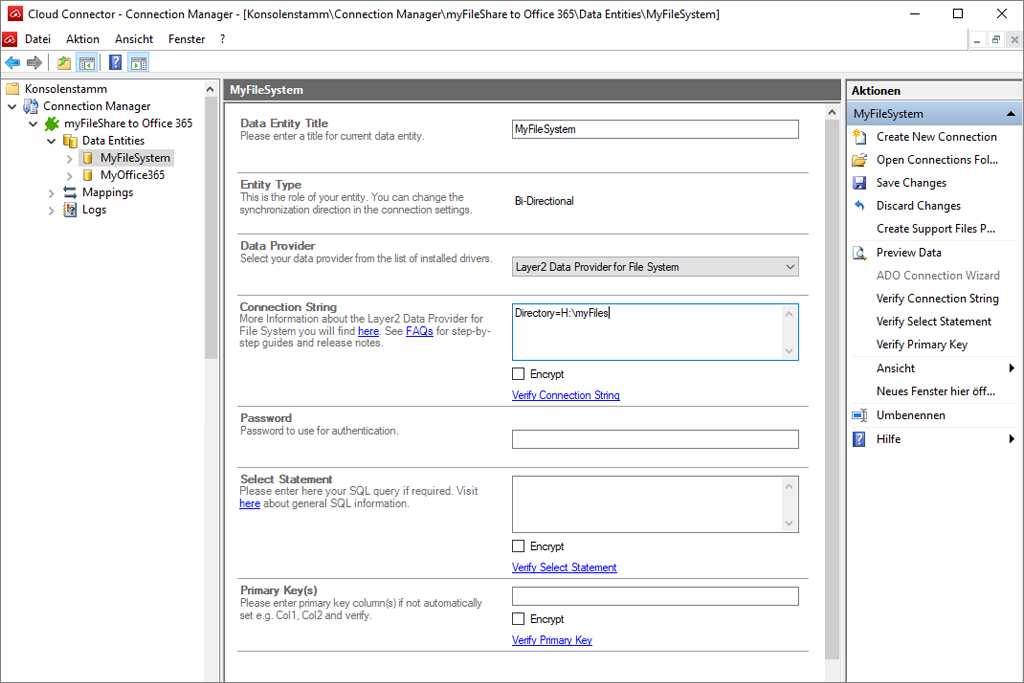Viewport: 1024px width, 683px height.
Task: Click the Open Connections Folder icon
Action: [859, 160]
